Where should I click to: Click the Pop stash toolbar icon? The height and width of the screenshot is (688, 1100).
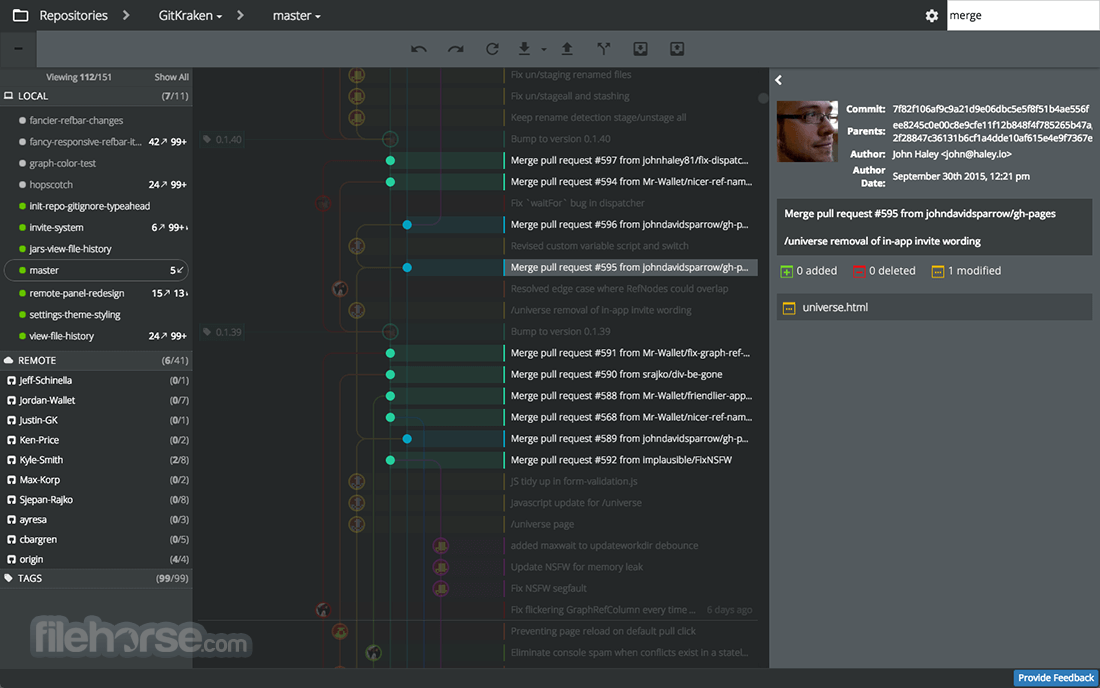click(x=677, y=48)
